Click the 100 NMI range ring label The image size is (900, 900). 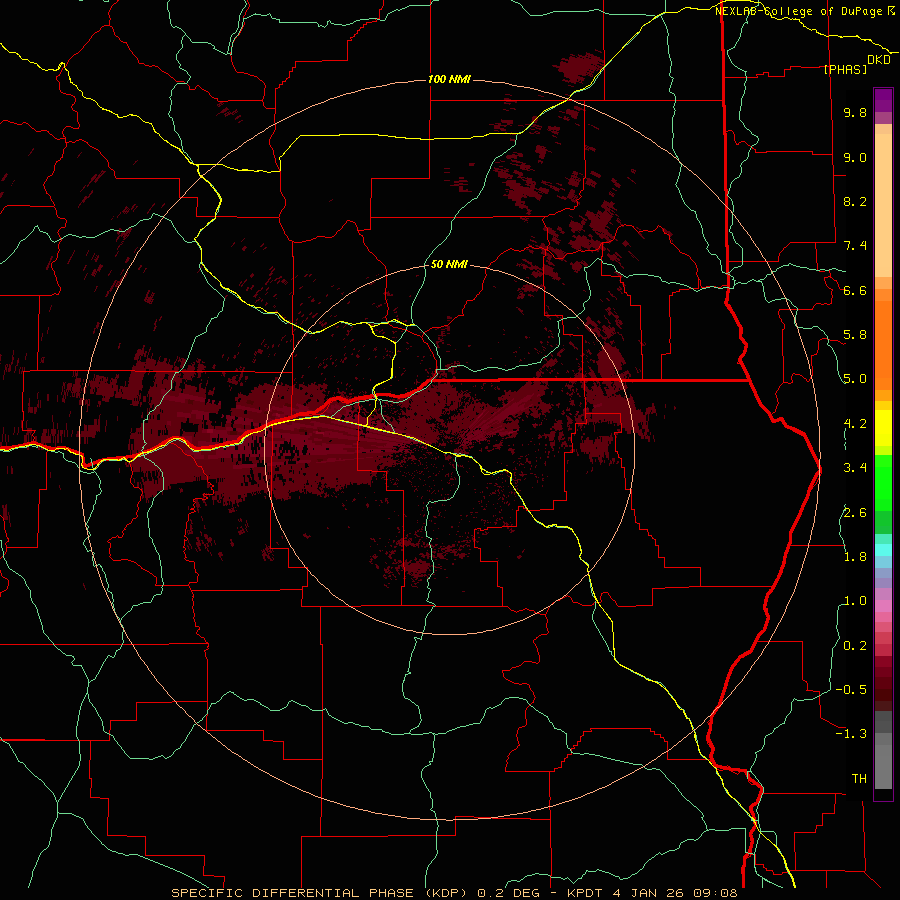[449, 79]
